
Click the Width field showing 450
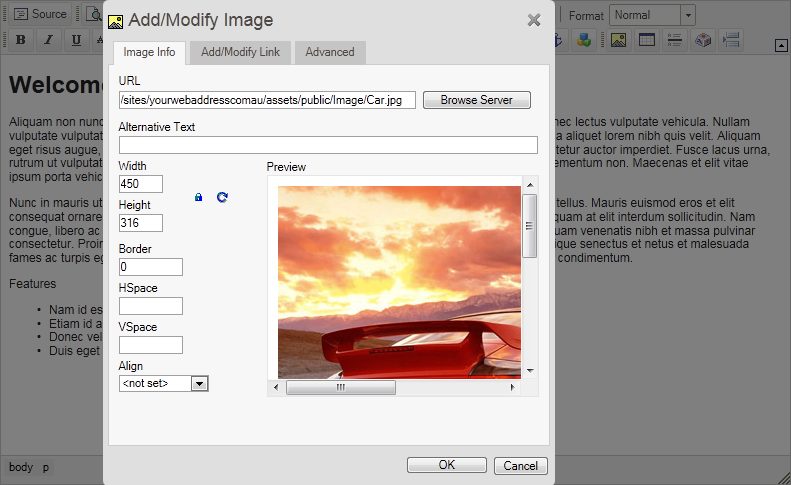141,184
